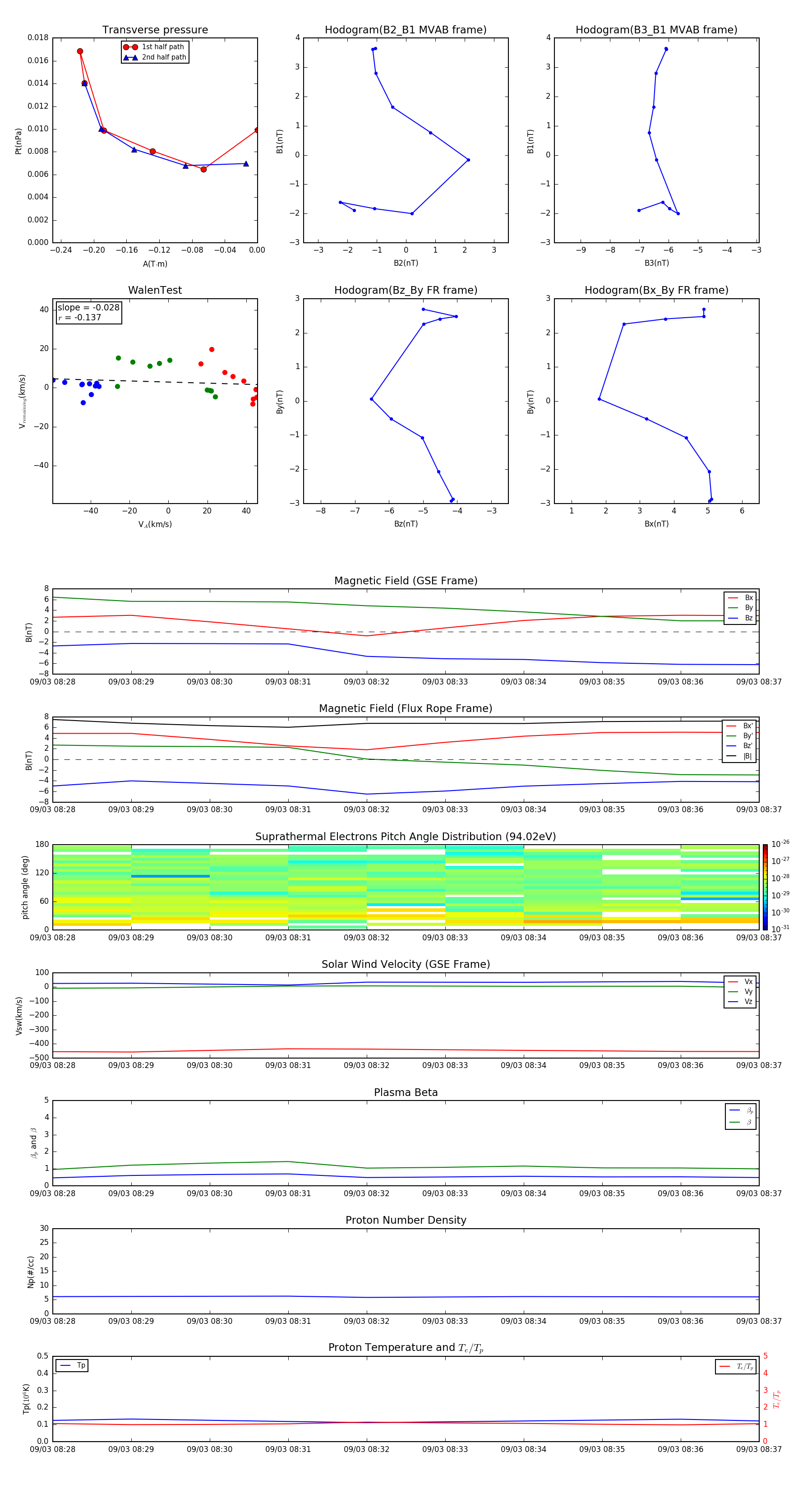Click the 'Magnetic Field (Flux Rope Frame)' title
Image resolution: width=812 pixels, height=1489 pixels.
(x=406, y=709)
